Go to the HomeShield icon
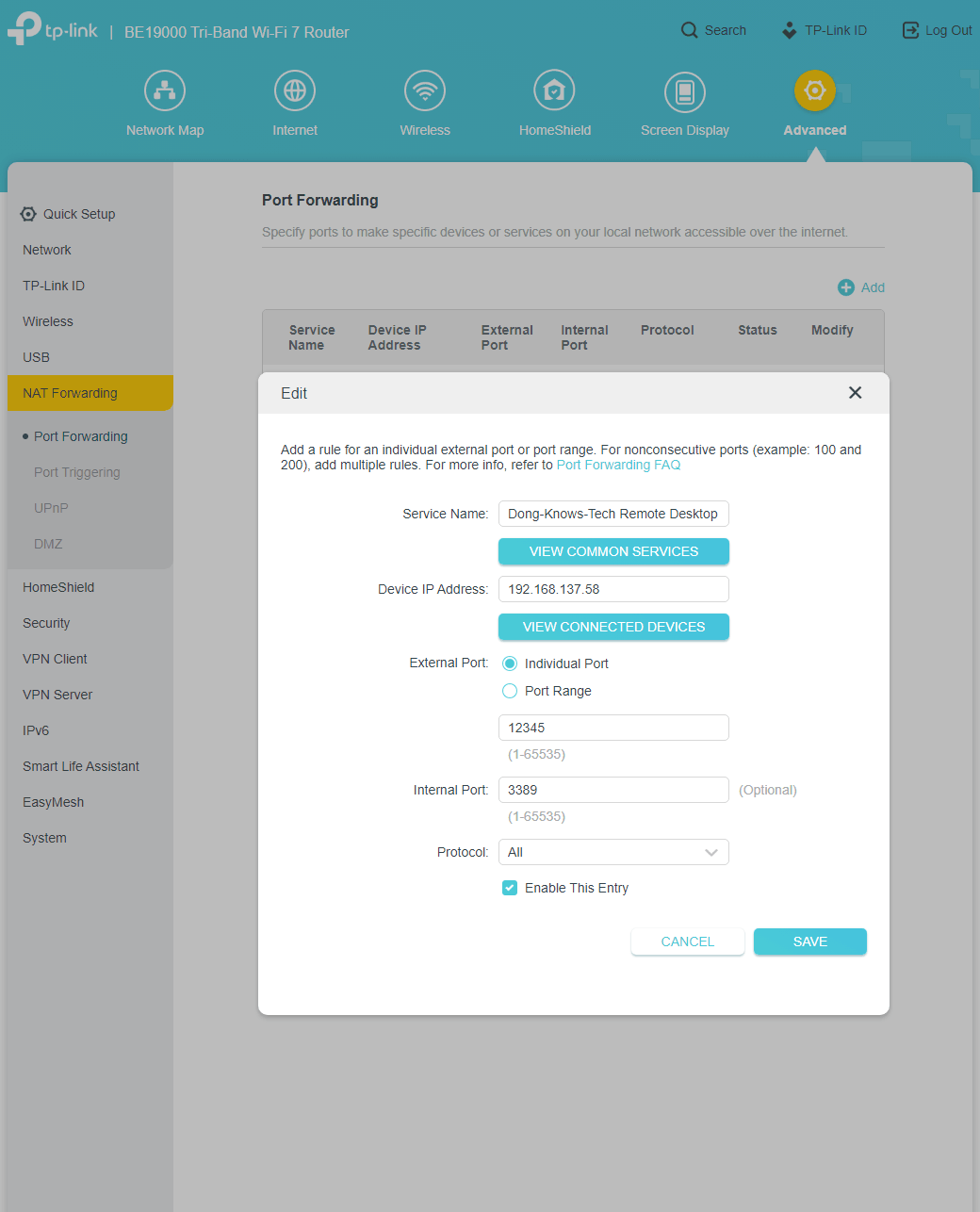 pos(554,90)
